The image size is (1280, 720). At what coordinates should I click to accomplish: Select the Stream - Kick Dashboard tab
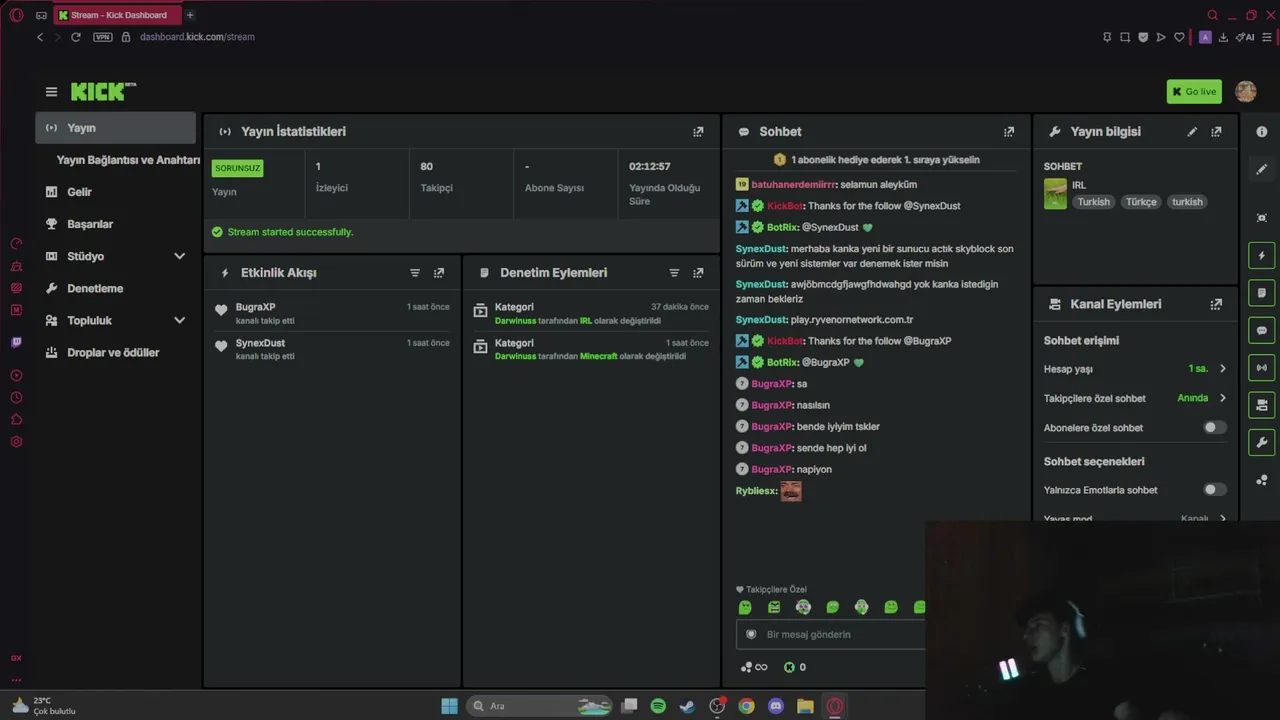(x=118, y=15)
